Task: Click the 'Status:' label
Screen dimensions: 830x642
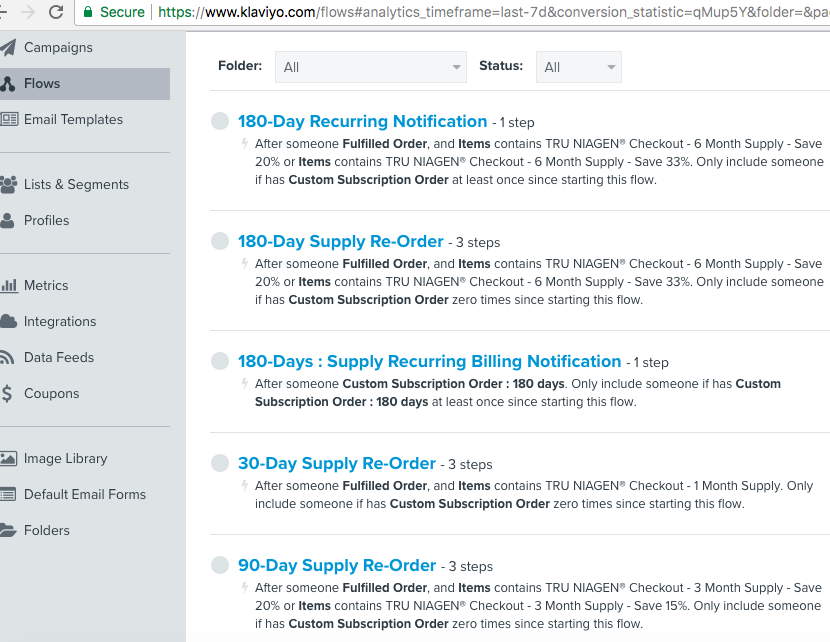Action: tap(501, 66)
